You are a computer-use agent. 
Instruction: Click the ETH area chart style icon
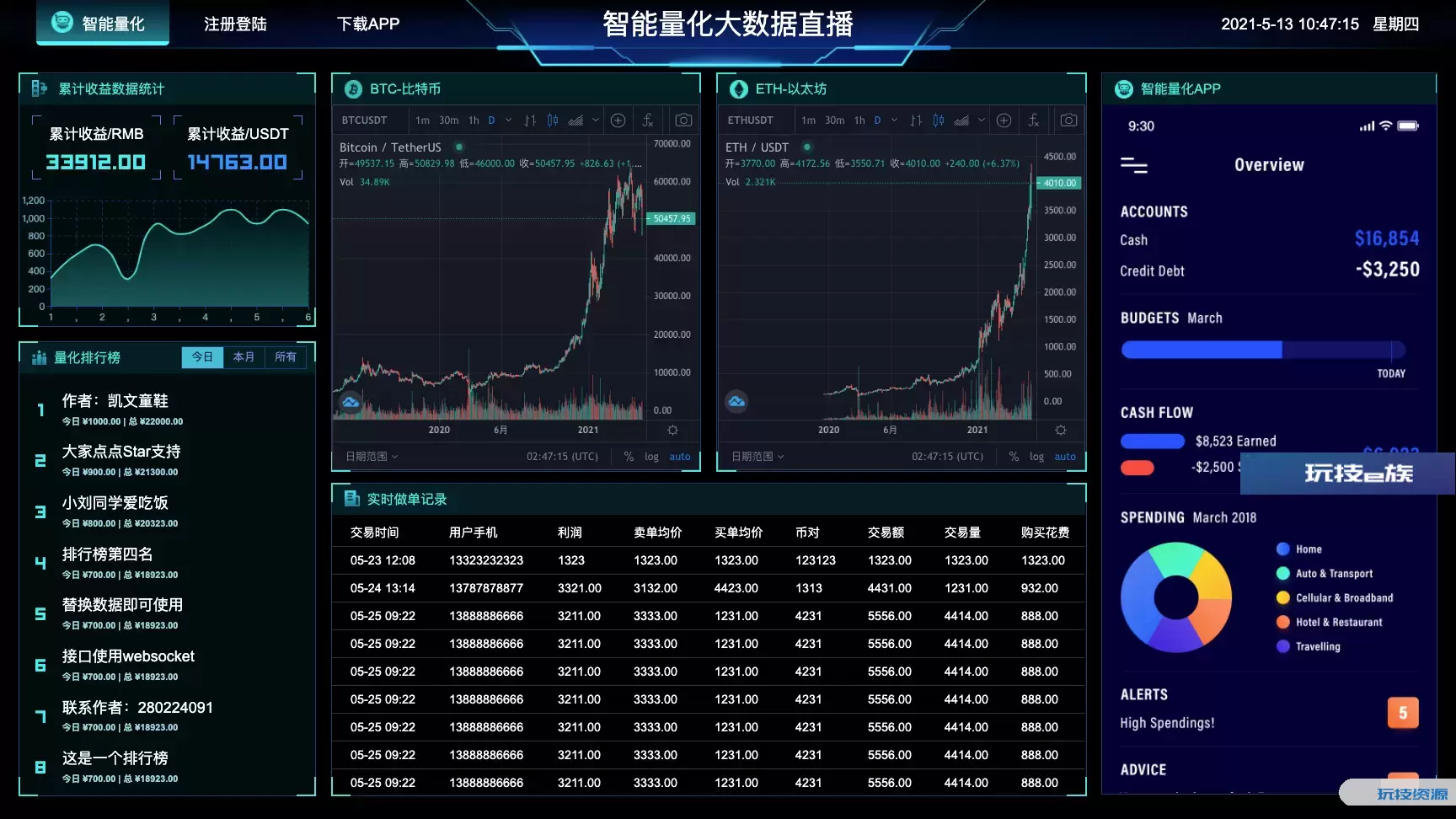[961, 120]
